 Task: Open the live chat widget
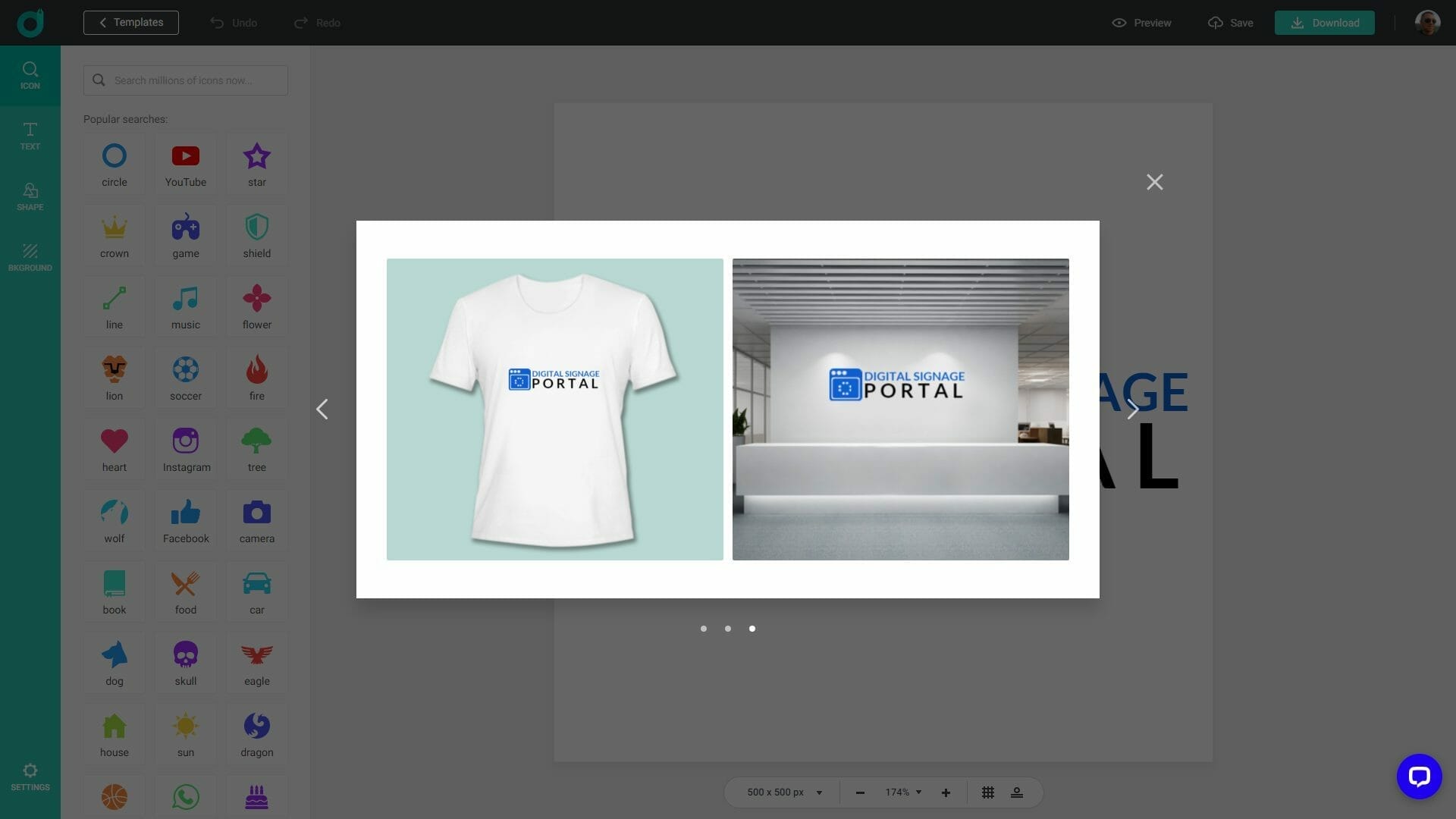(x=1419, y=776)
